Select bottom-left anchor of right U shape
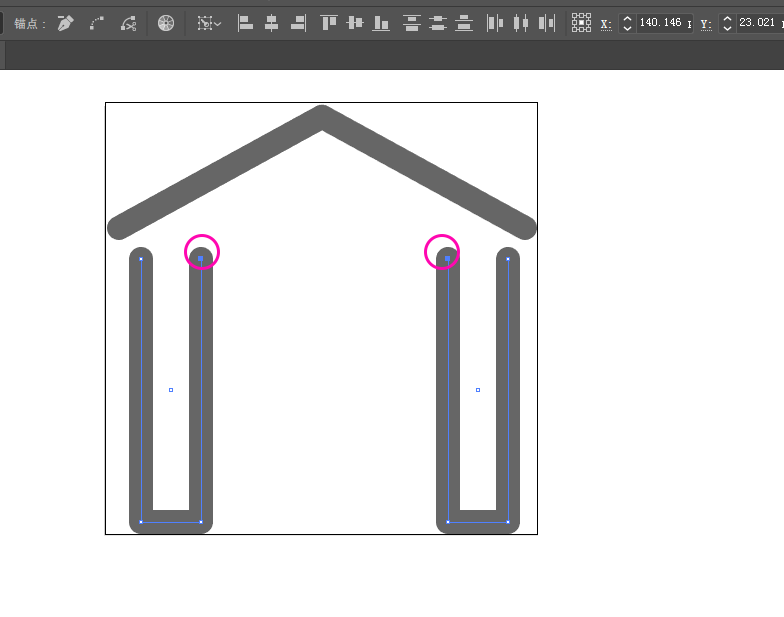 click(x=448, y=522)
